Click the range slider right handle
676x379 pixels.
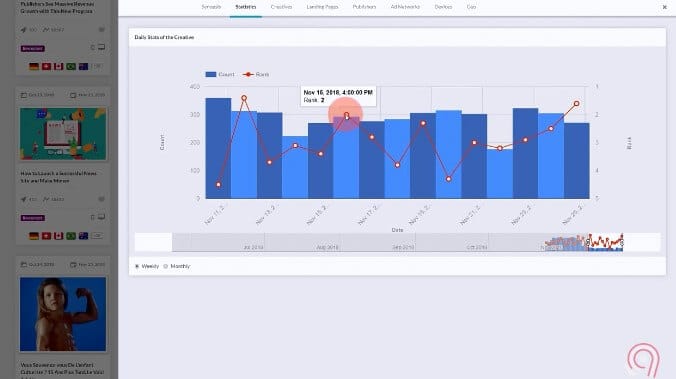pyautogui.click(x=622, y=242)
